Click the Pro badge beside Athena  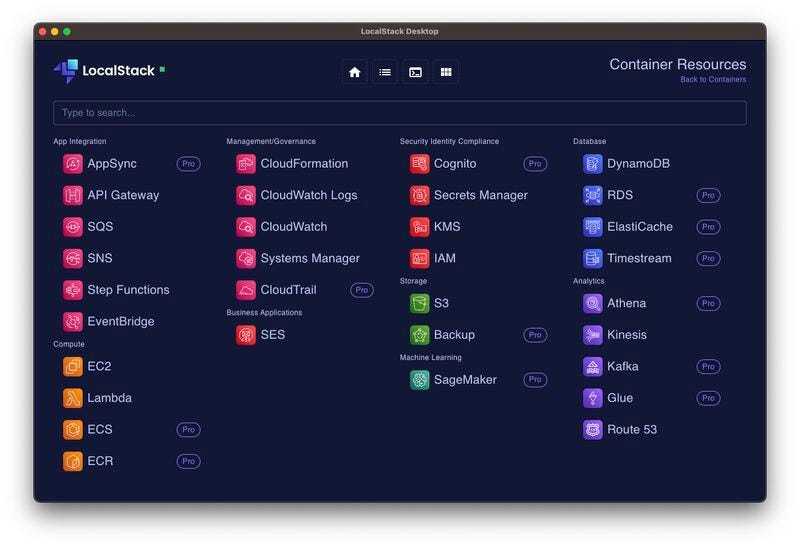point(708,304)
